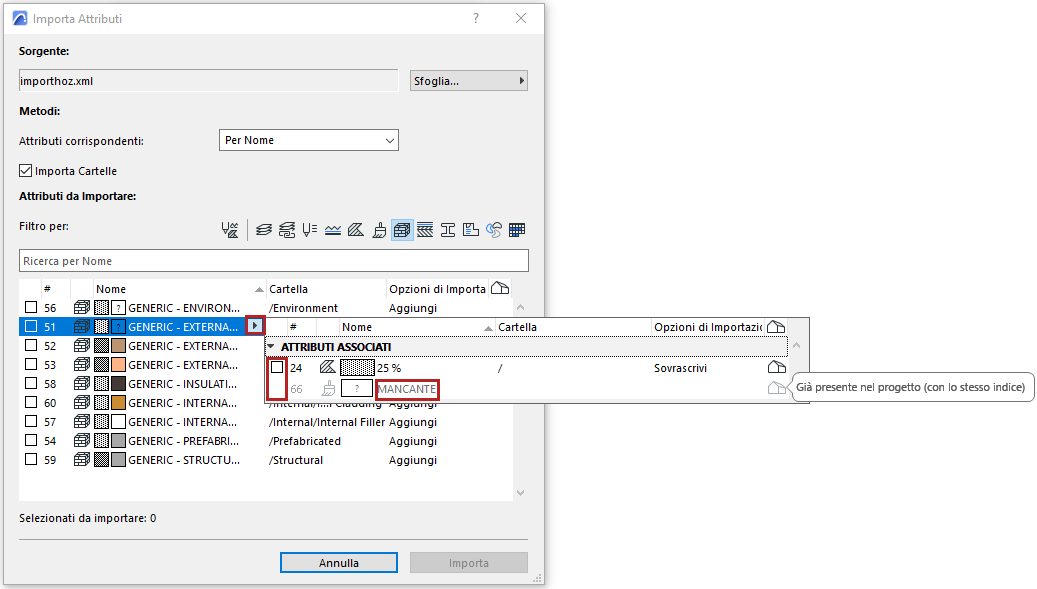
Task: Click the Annulla button
Action: pos(338,562)
